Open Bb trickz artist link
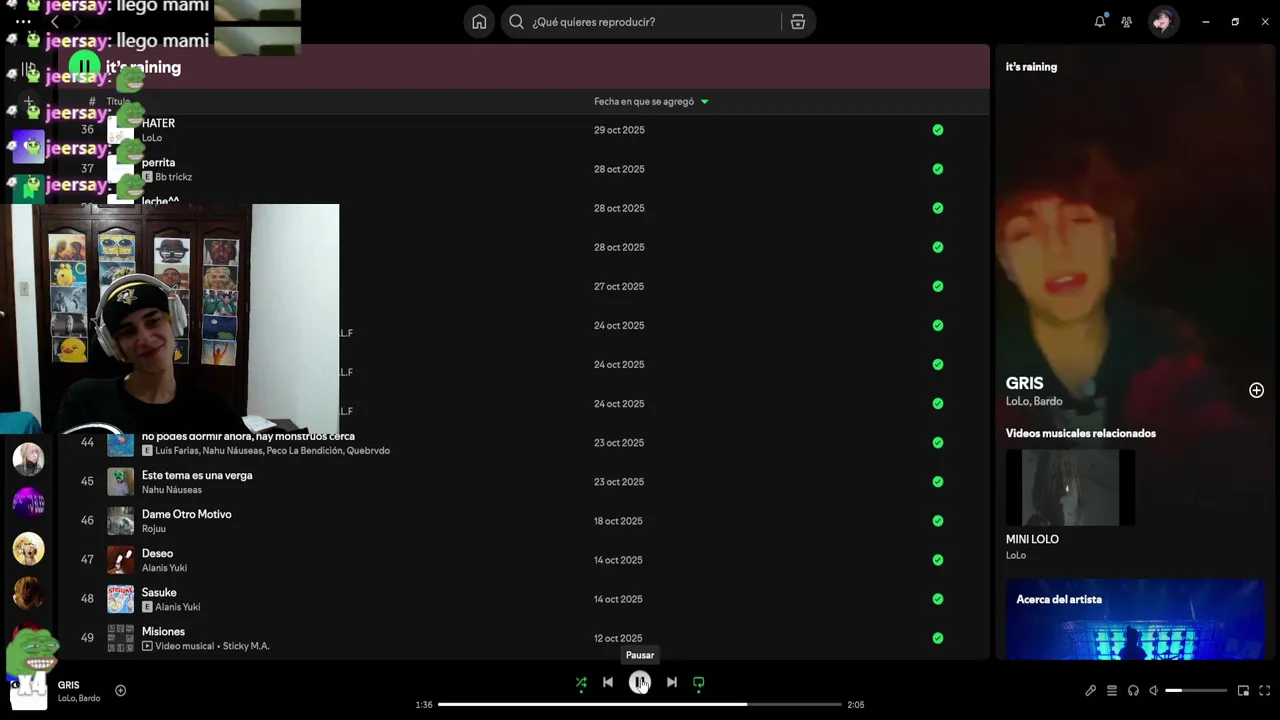Screen dimensions: 1280x720 (x=173, y=177)
